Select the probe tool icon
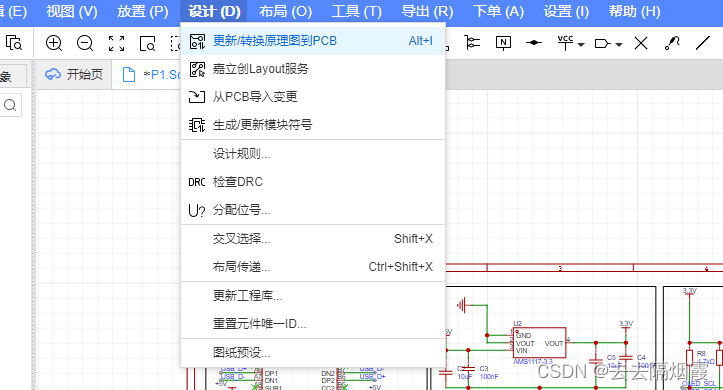The width and height of the screenshot is (723, 390). [x=672, y=43]
